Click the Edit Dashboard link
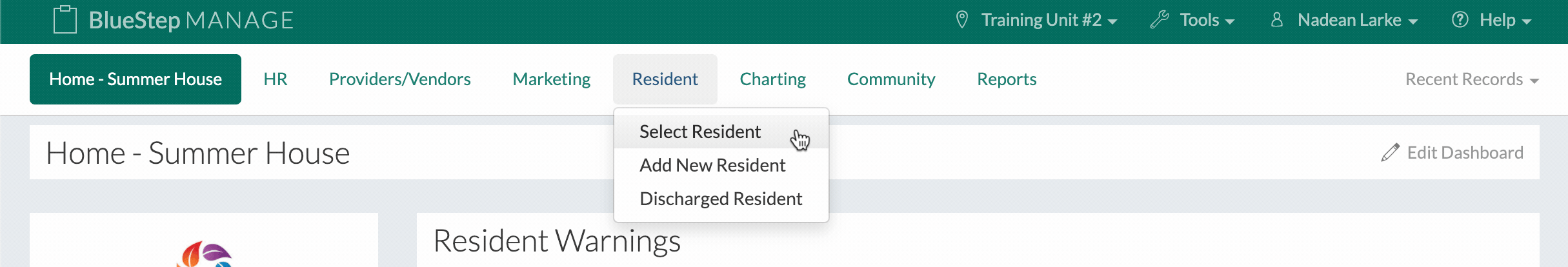 pyautogui.click(x=1465, y=153)
